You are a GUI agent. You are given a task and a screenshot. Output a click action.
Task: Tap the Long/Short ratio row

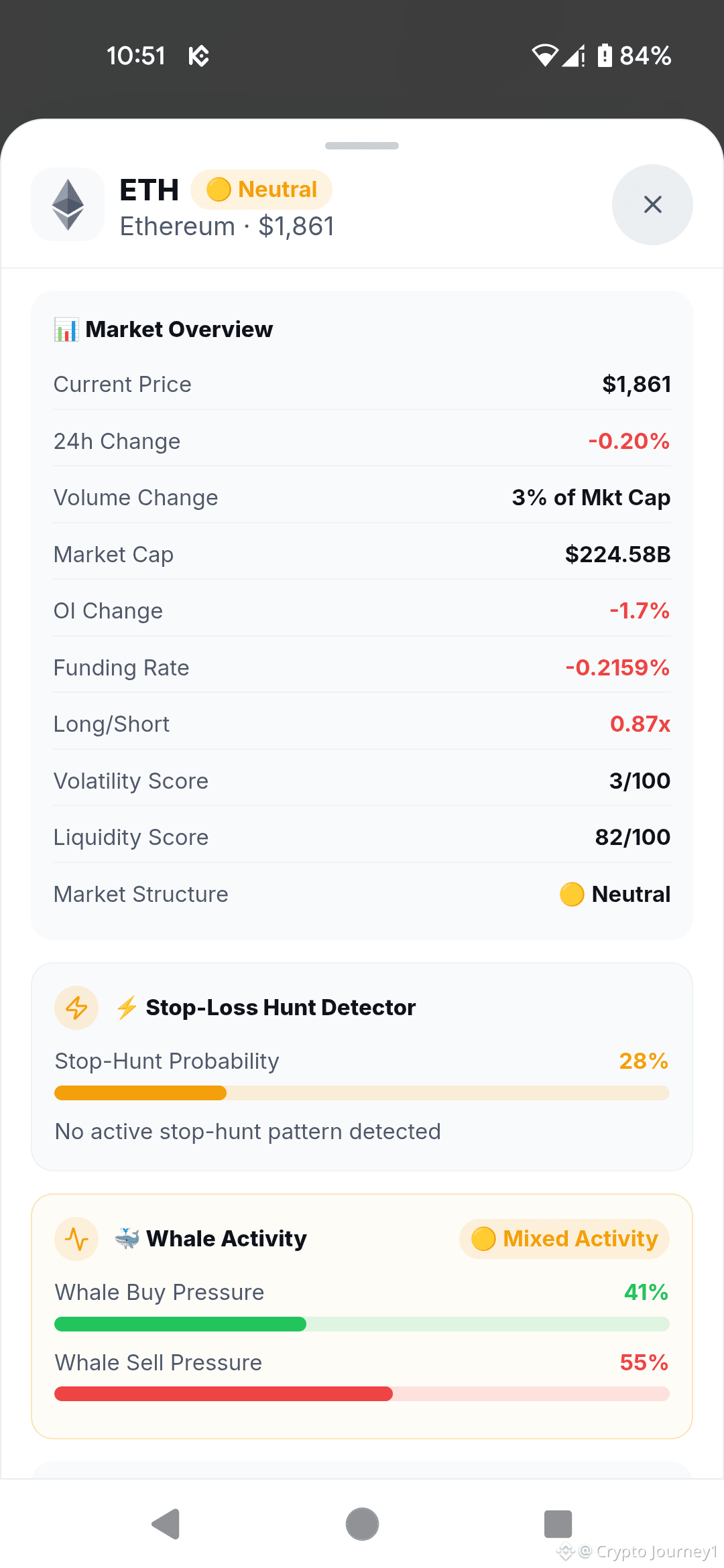pyautogui.click(x=362, y=724)
